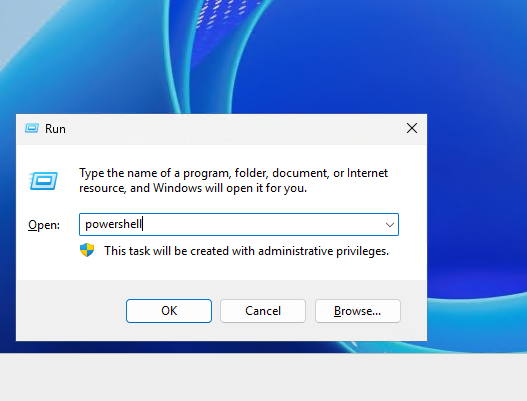Cancel the Run dialog
527x401 pixels.
[x=263, y=311]
